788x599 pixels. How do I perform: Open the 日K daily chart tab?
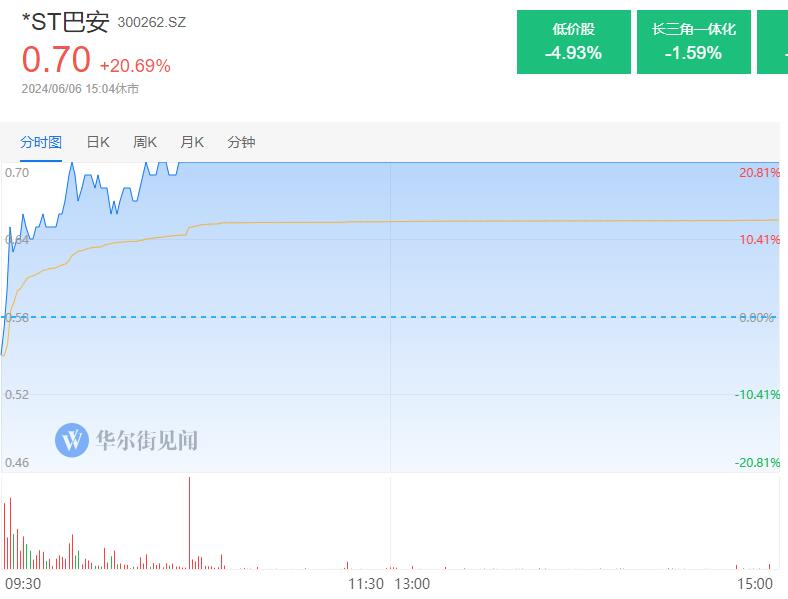click(98, 142)
